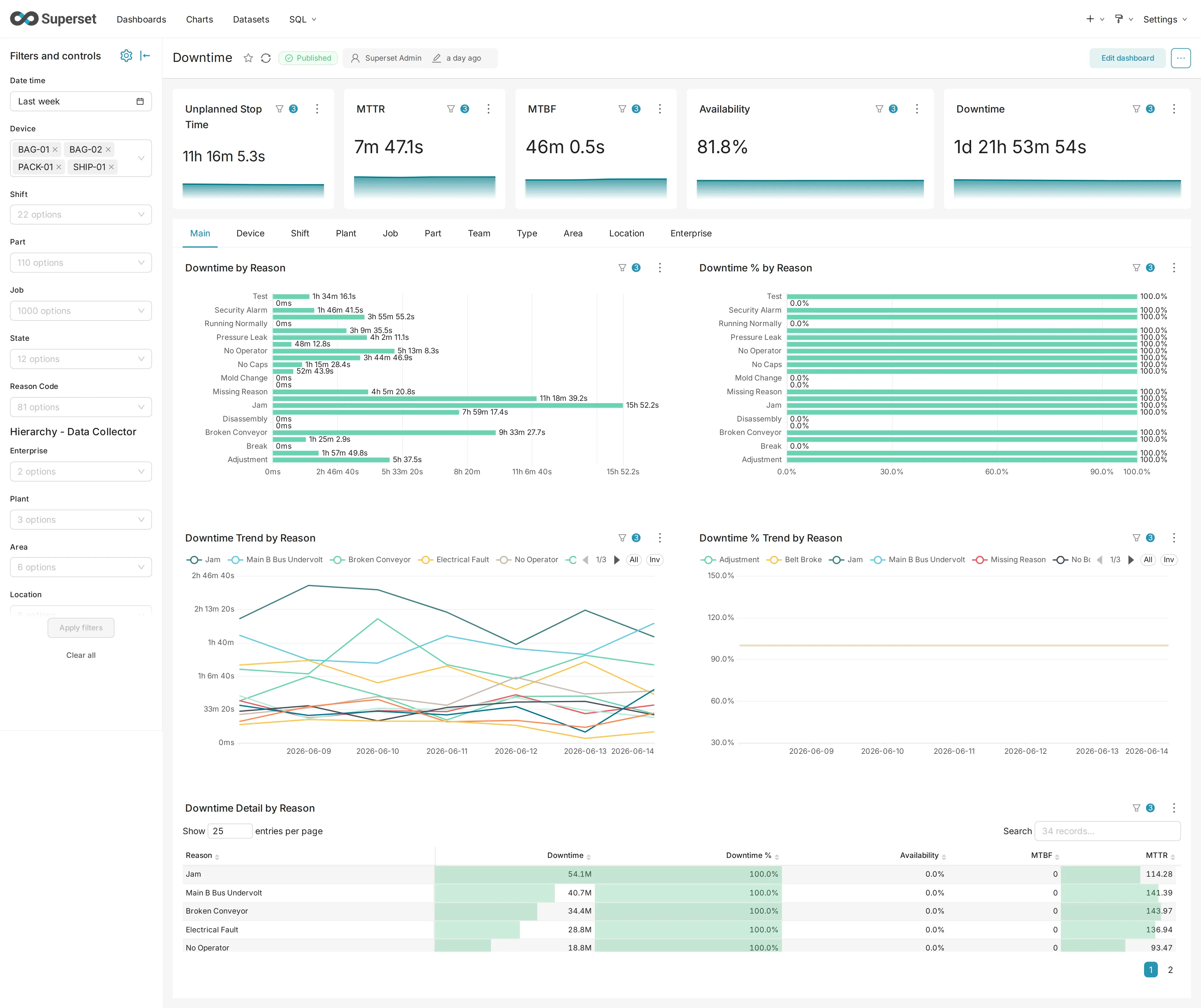Image resolution: width=1201 pixels, height=1008 pixels.
Task: Remove the BAG-01 device tag
Action: (55, 149)
